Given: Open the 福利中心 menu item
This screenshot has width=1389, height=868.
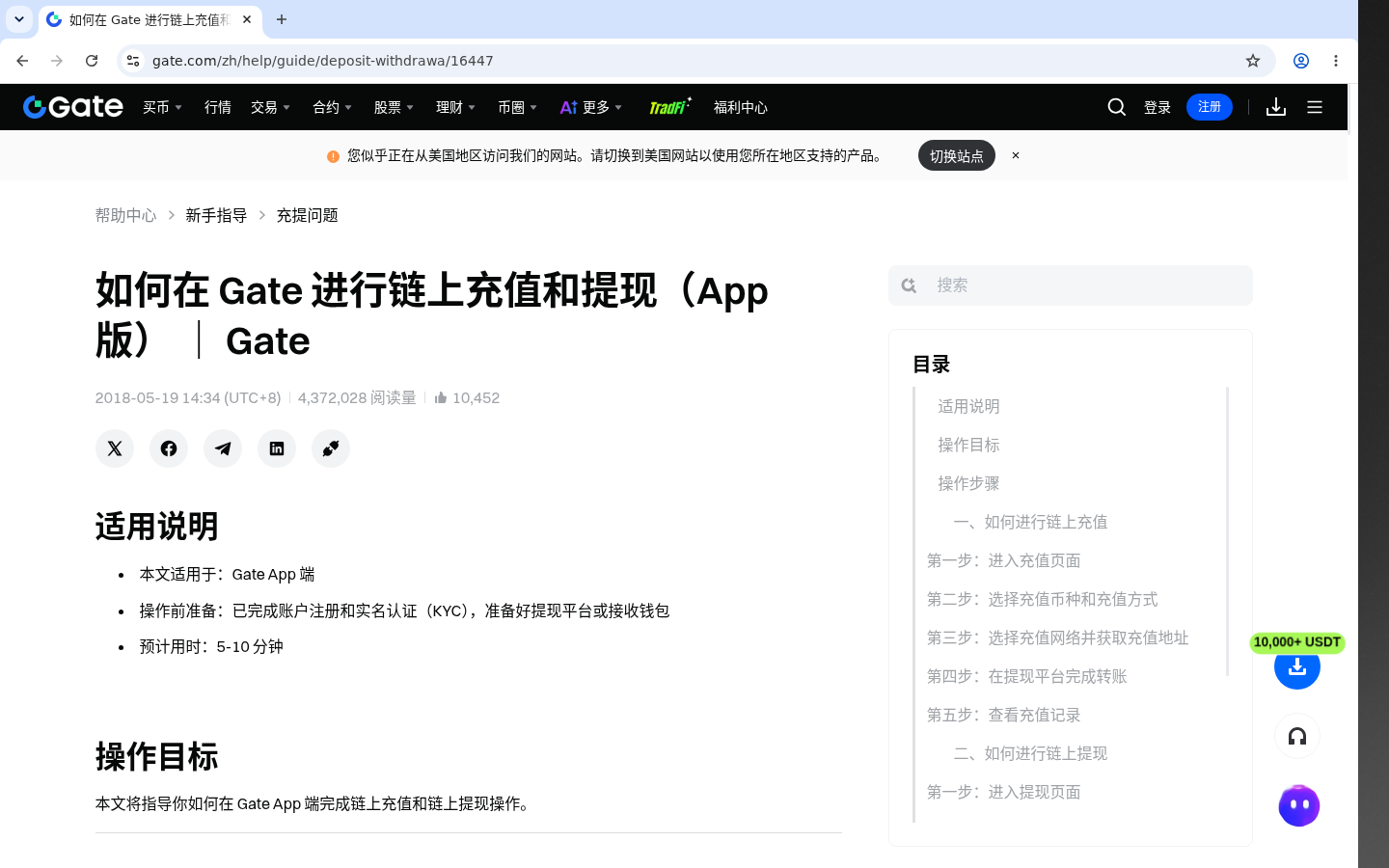Looking at the screenshot, I should [x=741, y=107].
